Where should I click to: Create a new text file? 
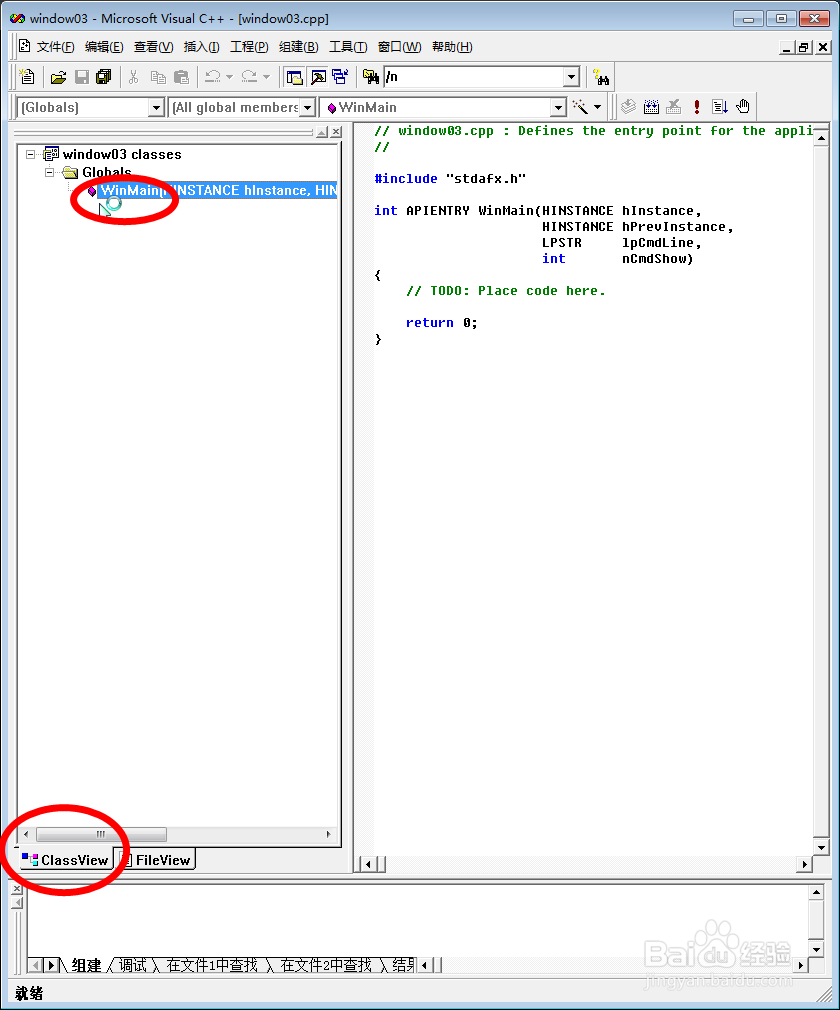(x=28, y=77)
